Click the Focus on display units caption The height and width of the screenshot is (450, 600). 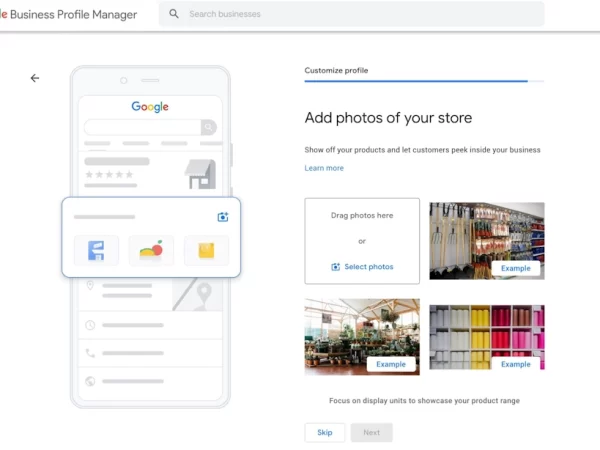424,401
